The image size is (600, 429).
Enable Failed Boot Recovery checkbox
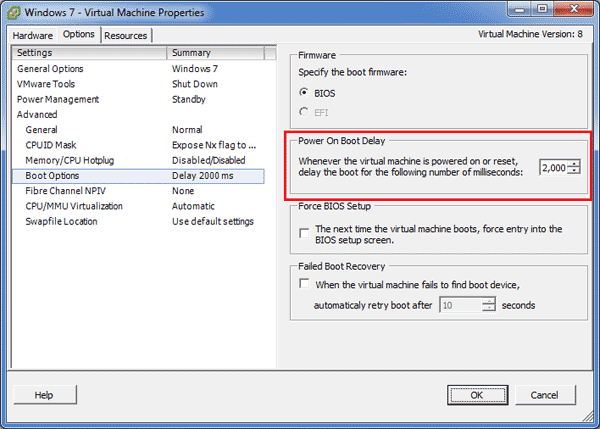click(304, 284)
